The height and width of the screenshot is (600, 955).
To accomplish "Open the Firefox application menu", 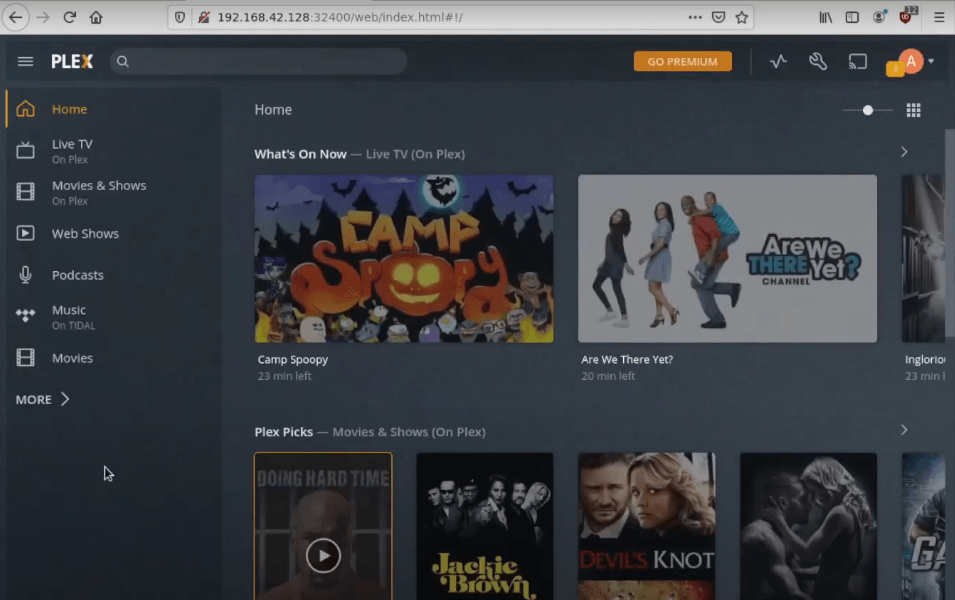I will (x=939, y=17).
